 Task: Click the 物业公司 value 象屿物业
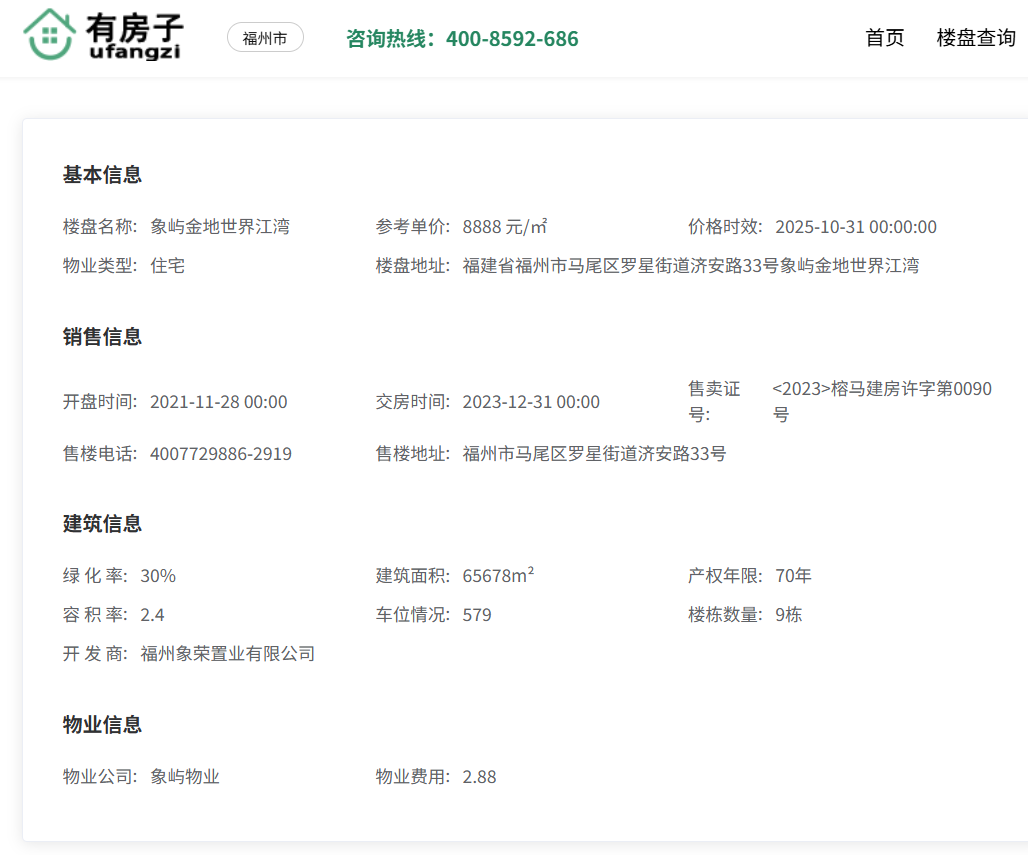point(185,777)
